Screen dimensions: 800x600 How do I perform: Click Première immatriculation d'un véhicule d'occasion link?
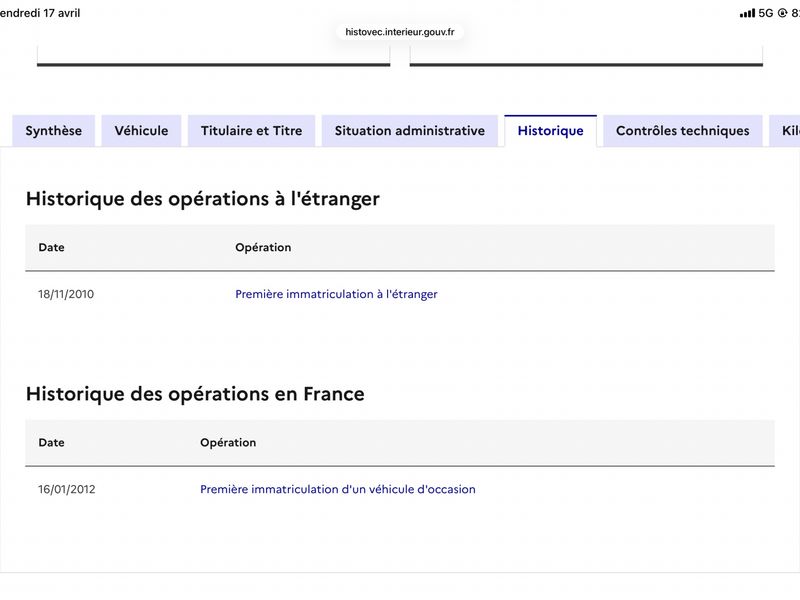click(338, 489)
